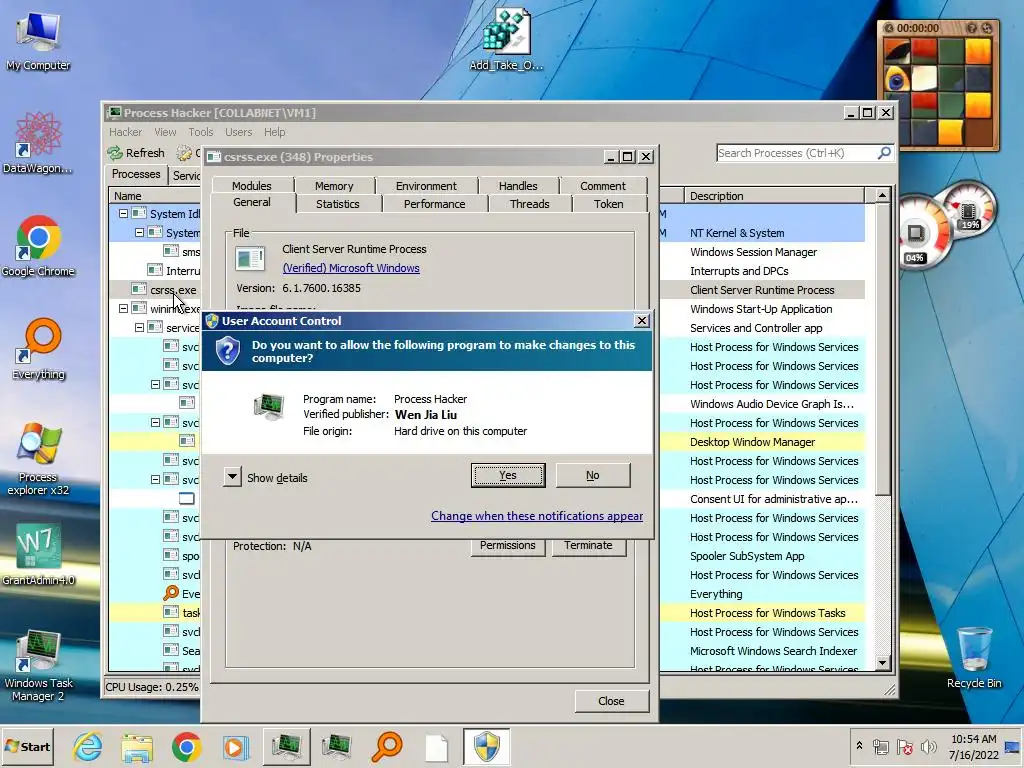Click UAC shield icon in taskbar
The width and height of the screenshot is (1024, 768).
(487, 746)
